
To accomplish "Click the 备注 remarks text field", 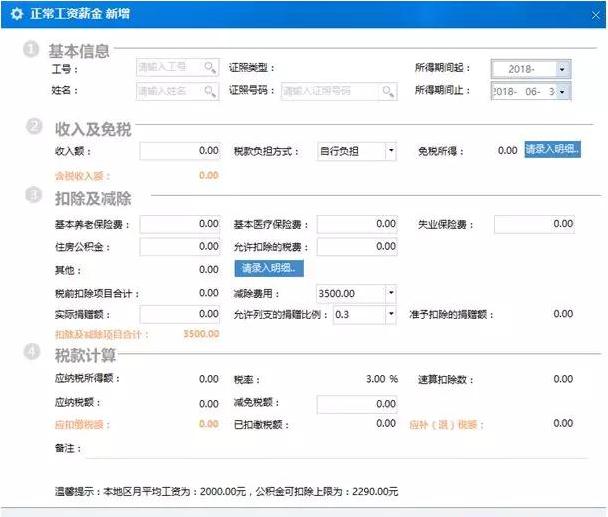I will click(330, 449).
